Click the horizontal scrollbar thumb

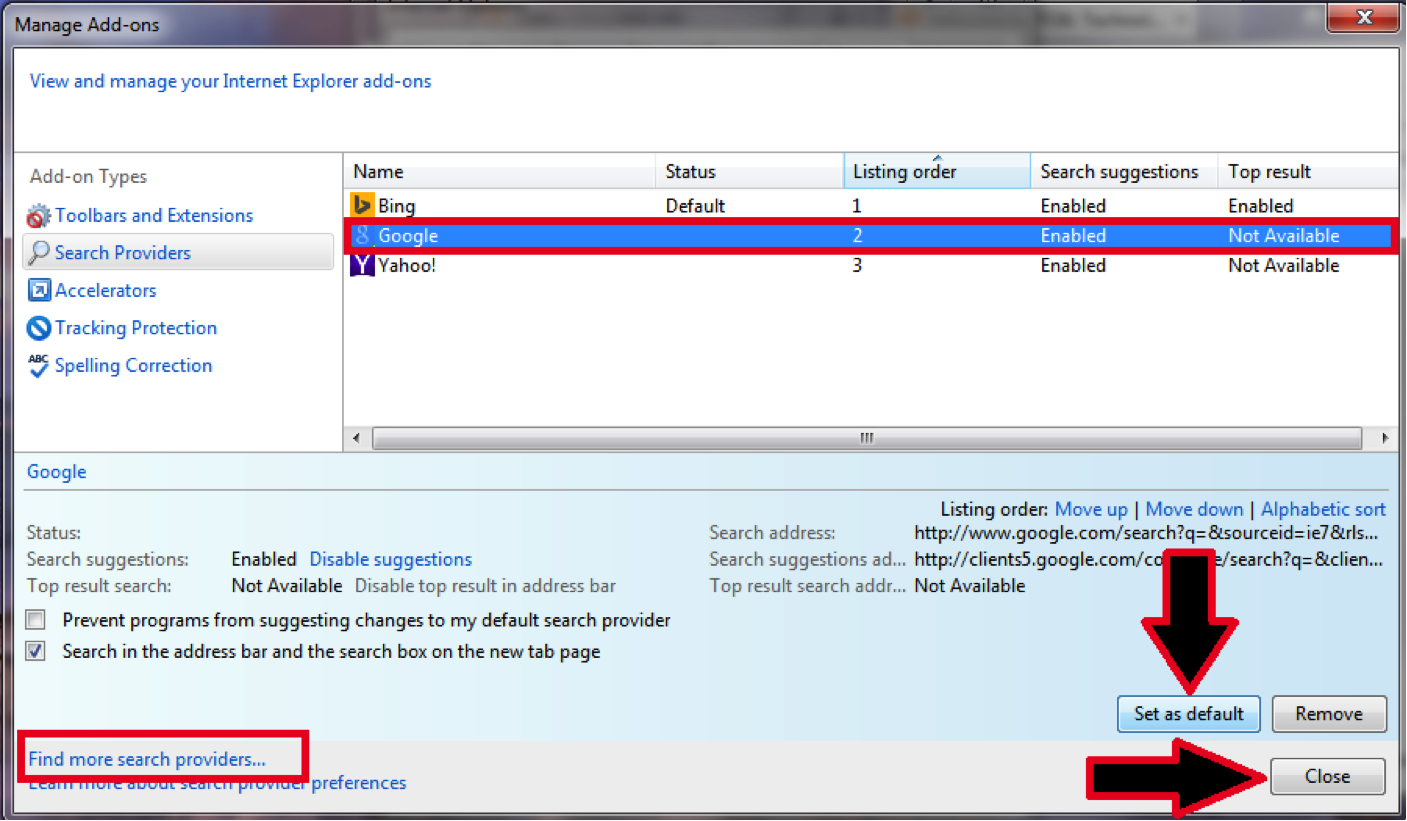point(867,438)
